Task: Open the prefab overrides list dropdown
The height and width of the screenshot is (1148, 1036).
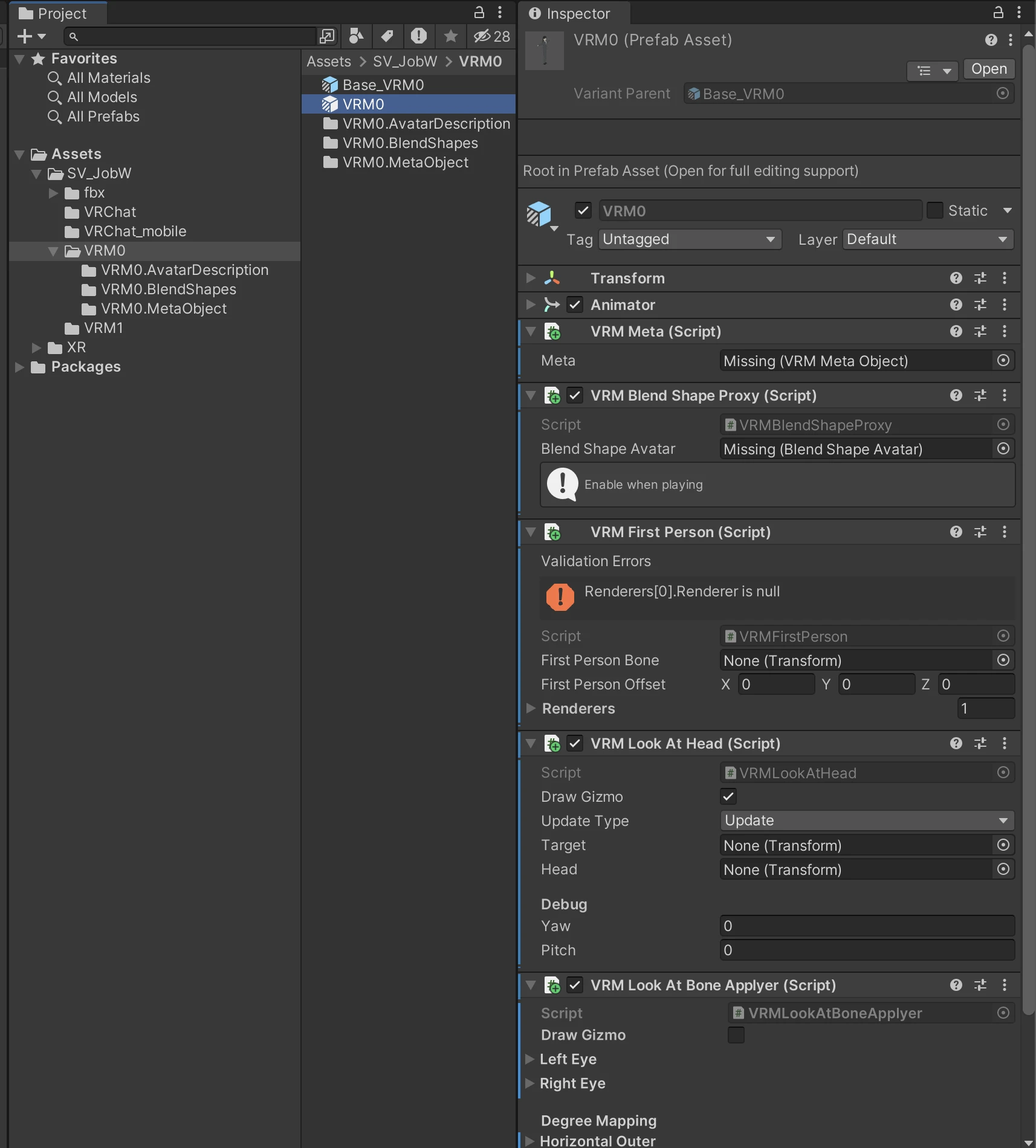Action: pyautogui.click(x=933, y=71)
